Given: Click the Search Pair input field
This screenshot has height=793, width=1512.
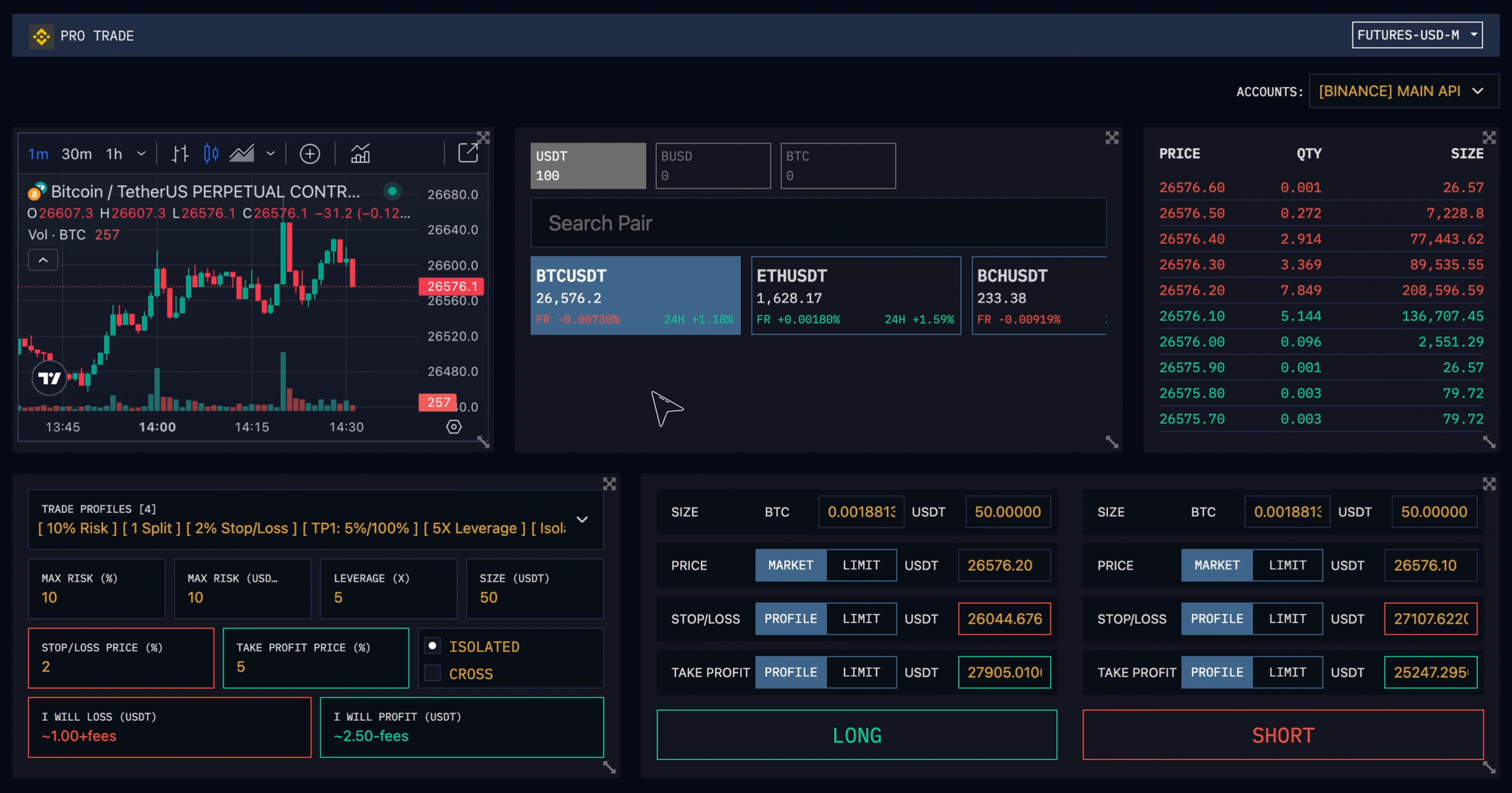Looking at the screenshot, I should [818, 224].
